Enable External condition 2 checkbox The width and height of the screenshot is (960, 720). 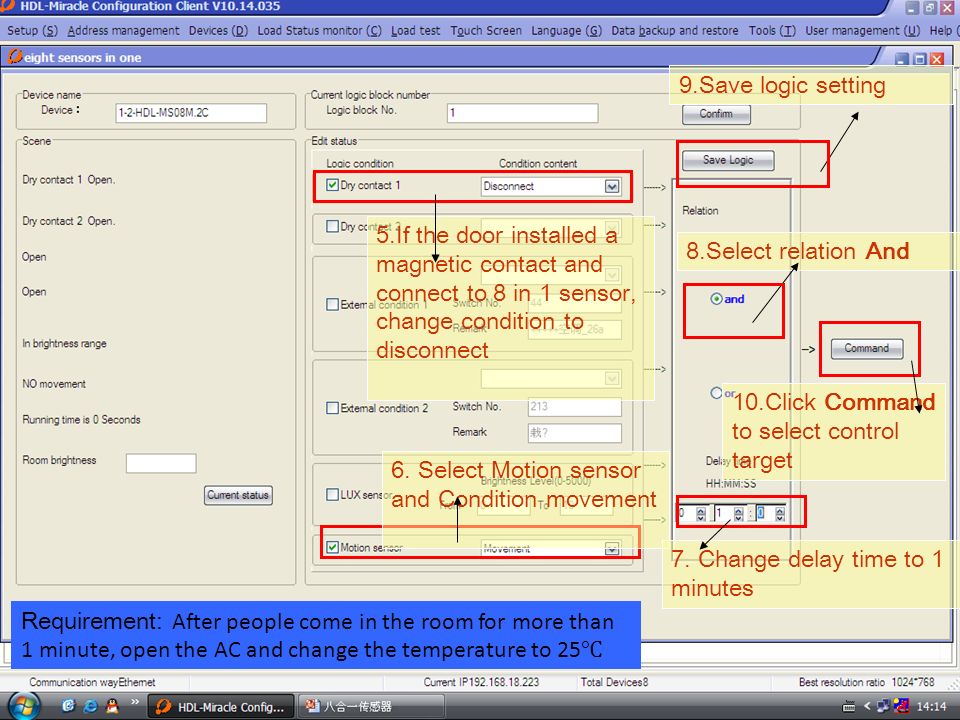click(332, 408)
